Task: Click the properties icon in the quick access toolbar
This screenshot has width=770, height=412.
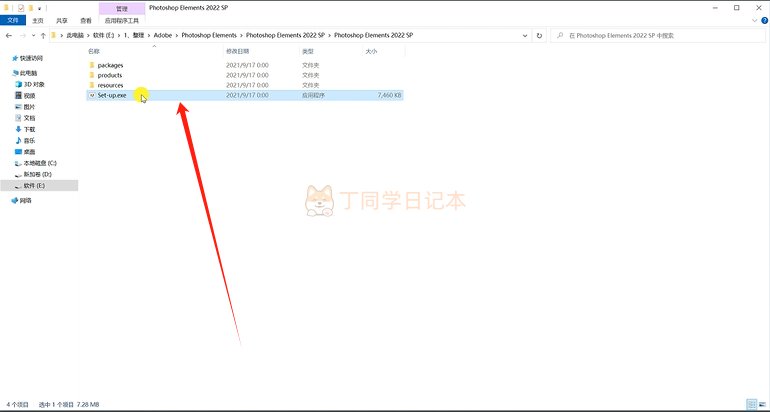Action: [21, 8]
